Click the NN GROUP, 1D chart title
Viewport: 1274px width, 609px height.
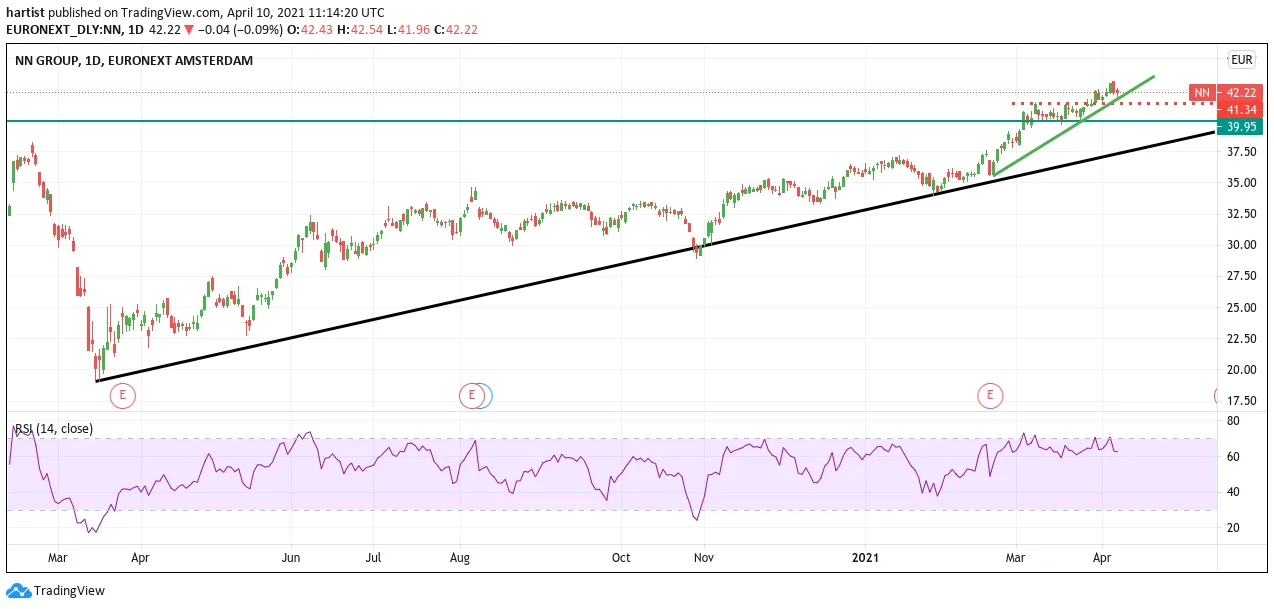pos(134,60)
